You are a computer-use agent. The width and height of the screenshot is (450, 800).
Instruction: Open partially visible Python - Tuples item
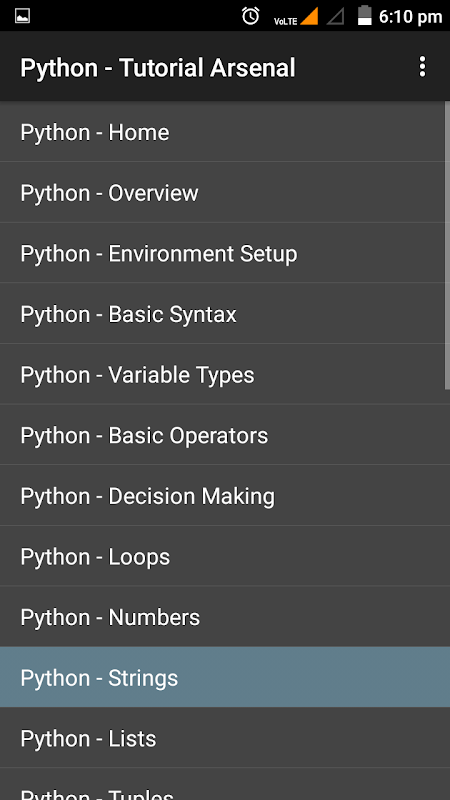click(222, 785)
